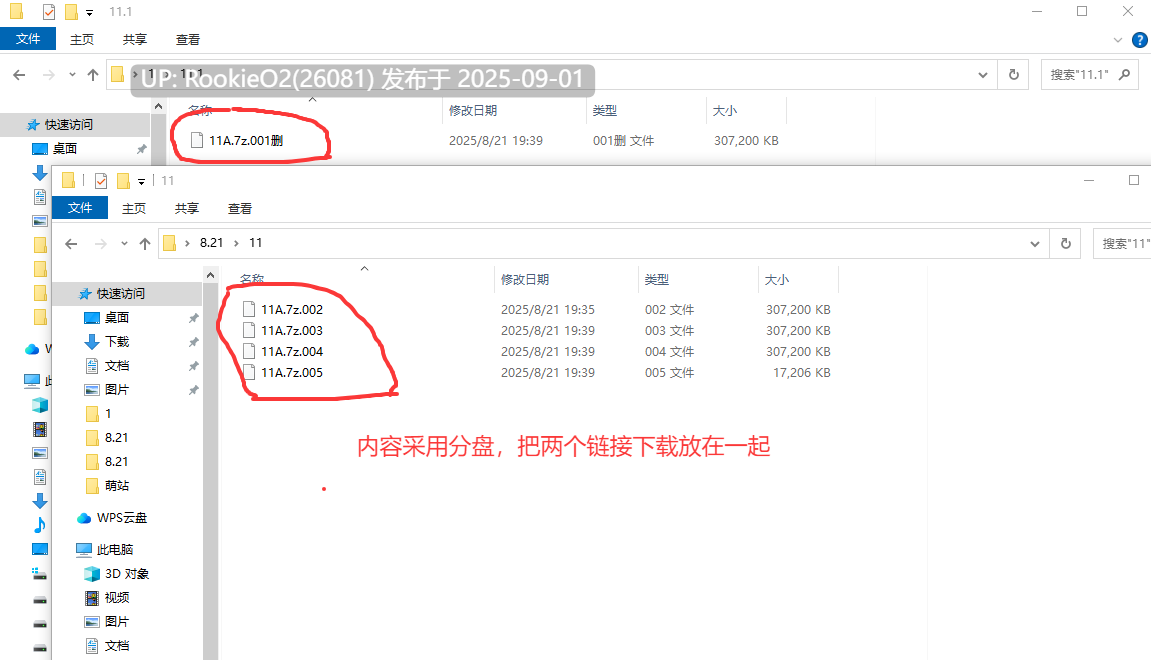Viewport: 1151px width, 660px height.
Task: Sort by 大小 in the 11.1 window
Action: [x=725, y=110]
